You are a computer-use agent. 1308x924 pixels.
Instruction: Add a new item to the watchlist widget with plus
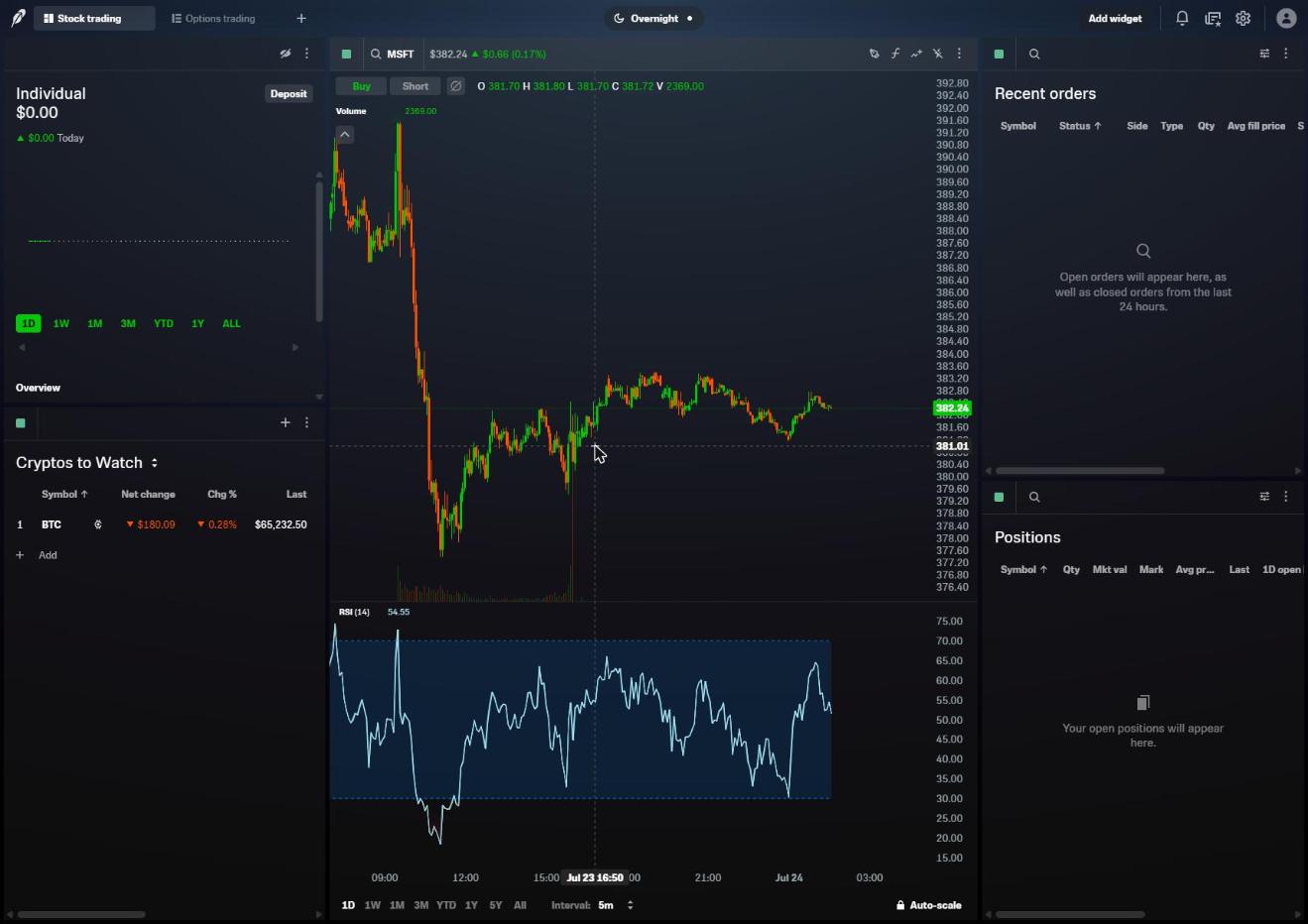coord(286,422)
